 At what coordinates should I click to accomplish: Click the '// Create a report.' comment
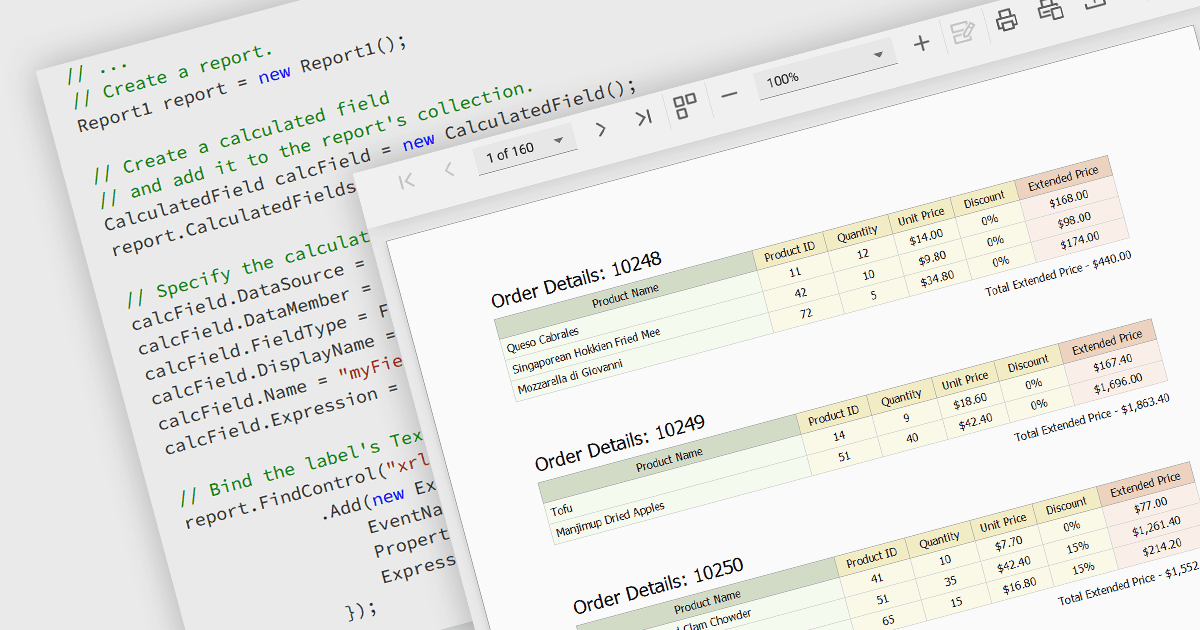point(173,74)
